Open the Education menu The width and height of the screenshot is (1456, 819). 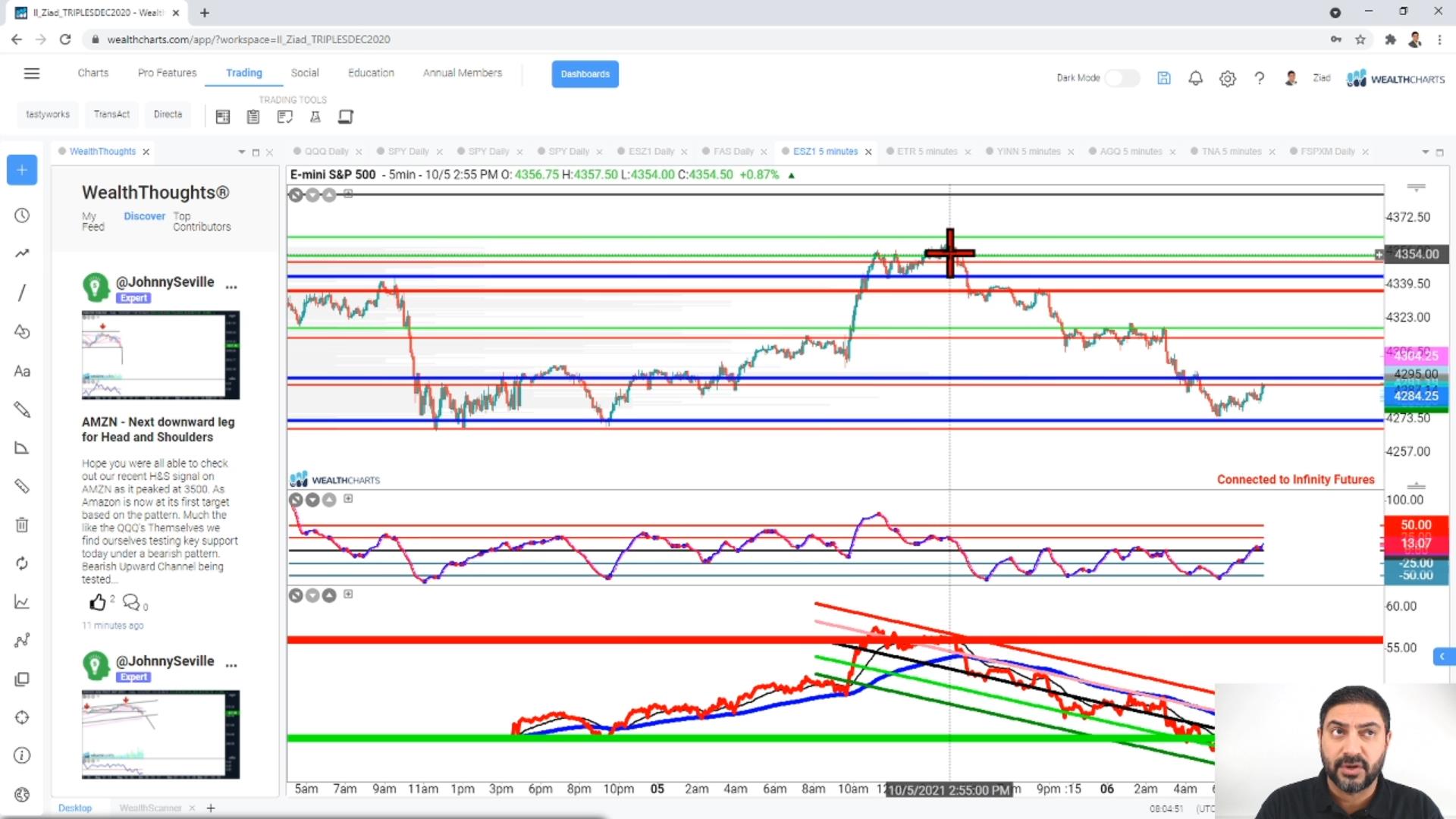pyautogui.click(x=371, y=73)
